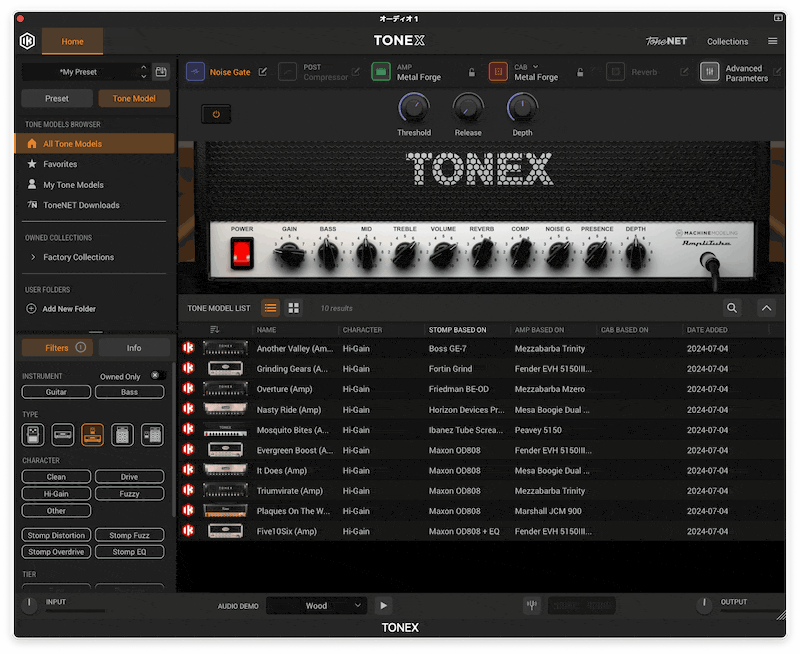Select the highlighted amp combo type filter
The height and width of the screenshot is (654, 800).
[92, 435]
